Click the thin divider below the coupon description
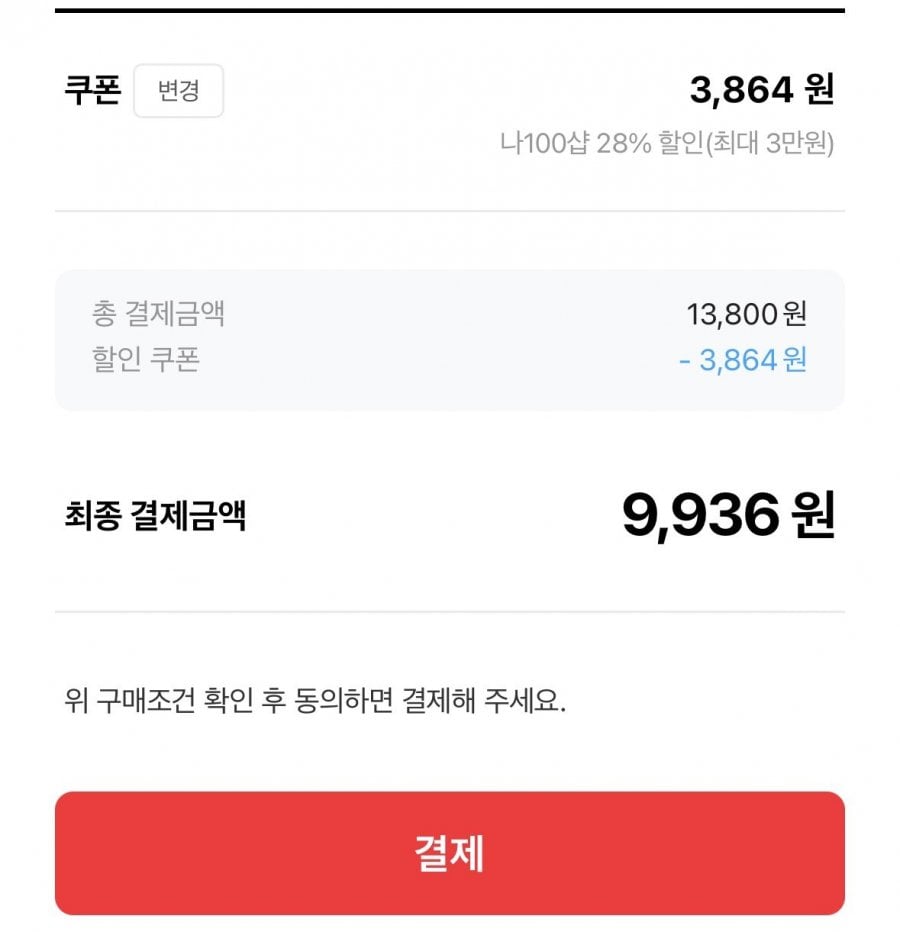The height and width of the screenshot is (932, 900). (x=450, y=211)
